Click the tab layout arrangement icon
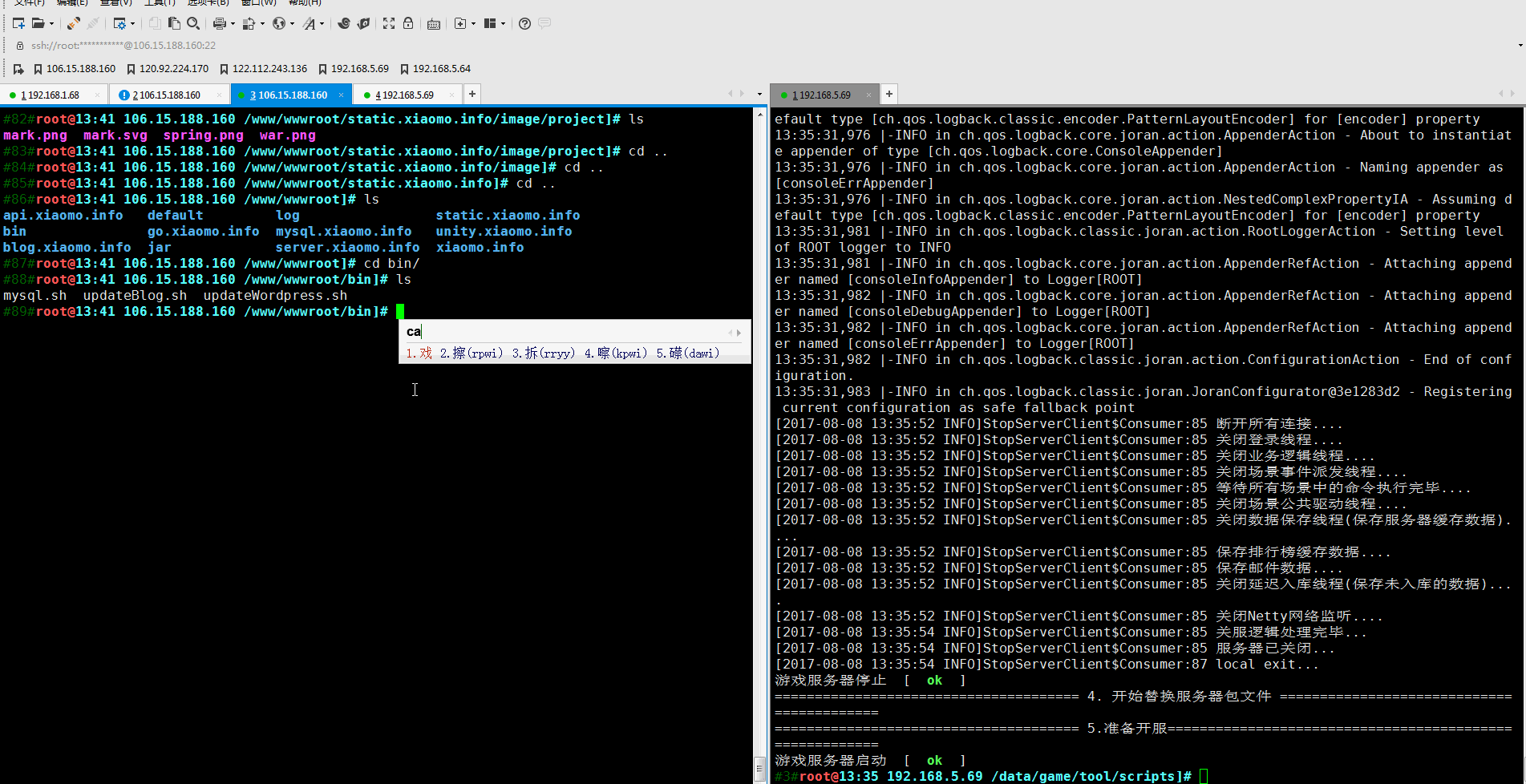The image size is (1526, 784). click(x=490, y=23)
